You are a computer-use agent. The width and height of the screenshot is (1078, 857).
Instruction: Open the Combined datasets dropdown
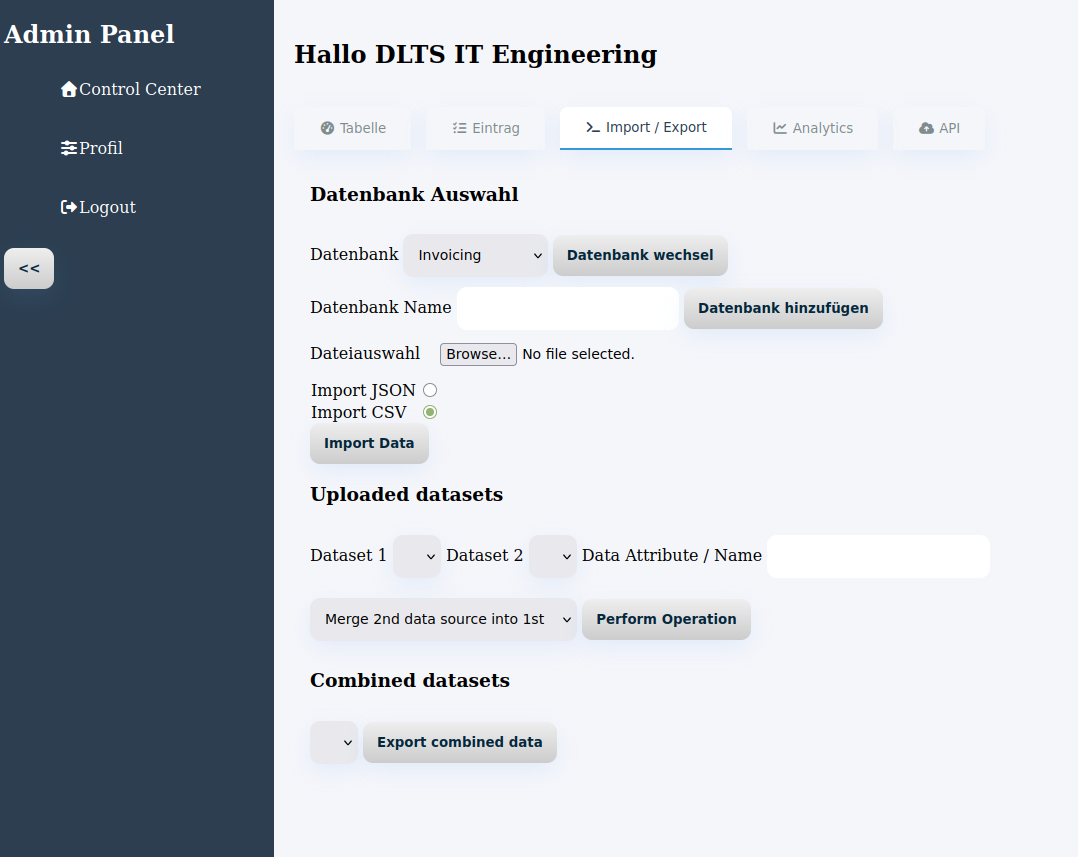[x=334, y=742]
